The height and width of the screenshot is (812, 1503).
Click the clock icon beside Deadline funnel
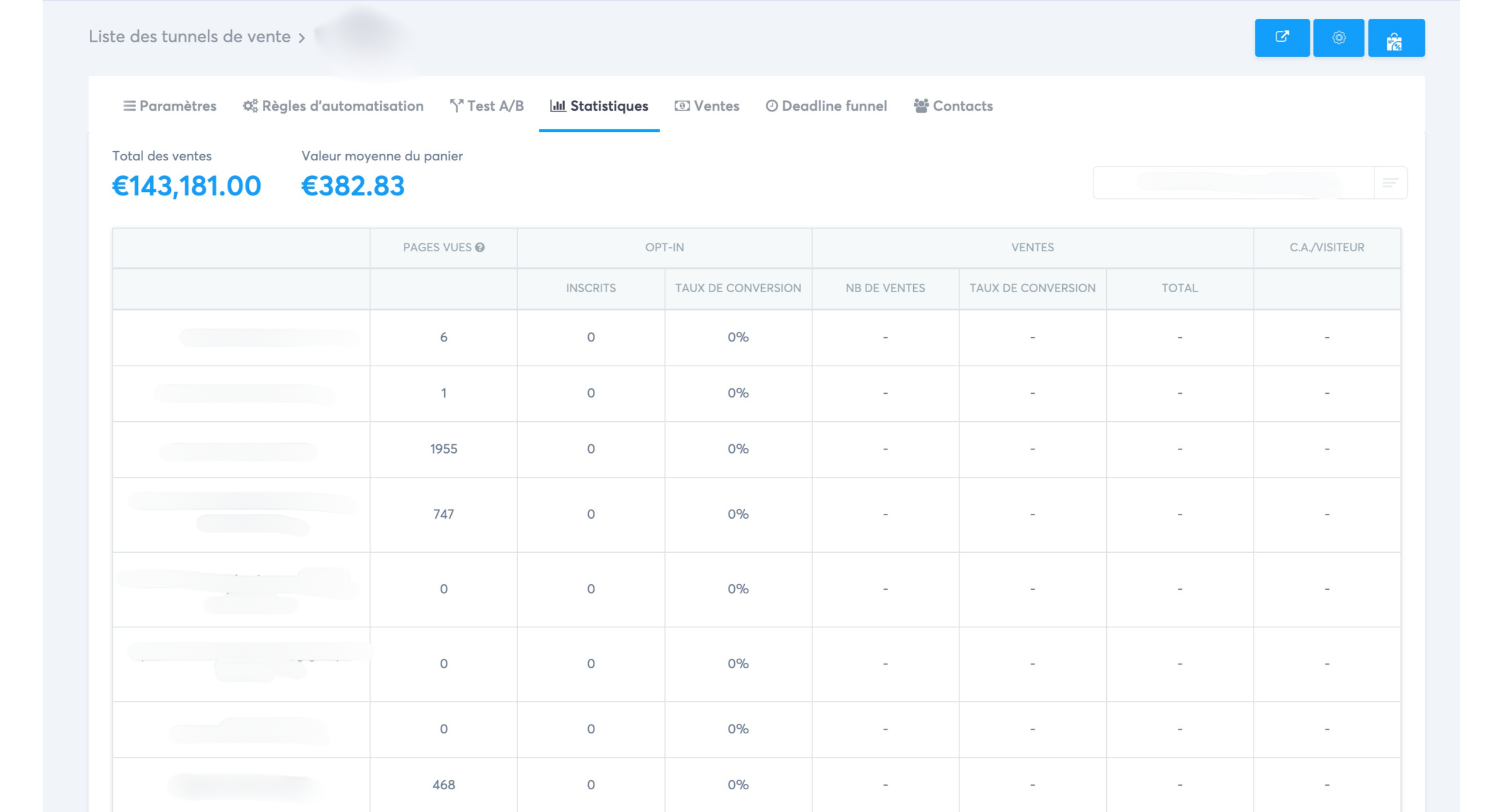771,106
